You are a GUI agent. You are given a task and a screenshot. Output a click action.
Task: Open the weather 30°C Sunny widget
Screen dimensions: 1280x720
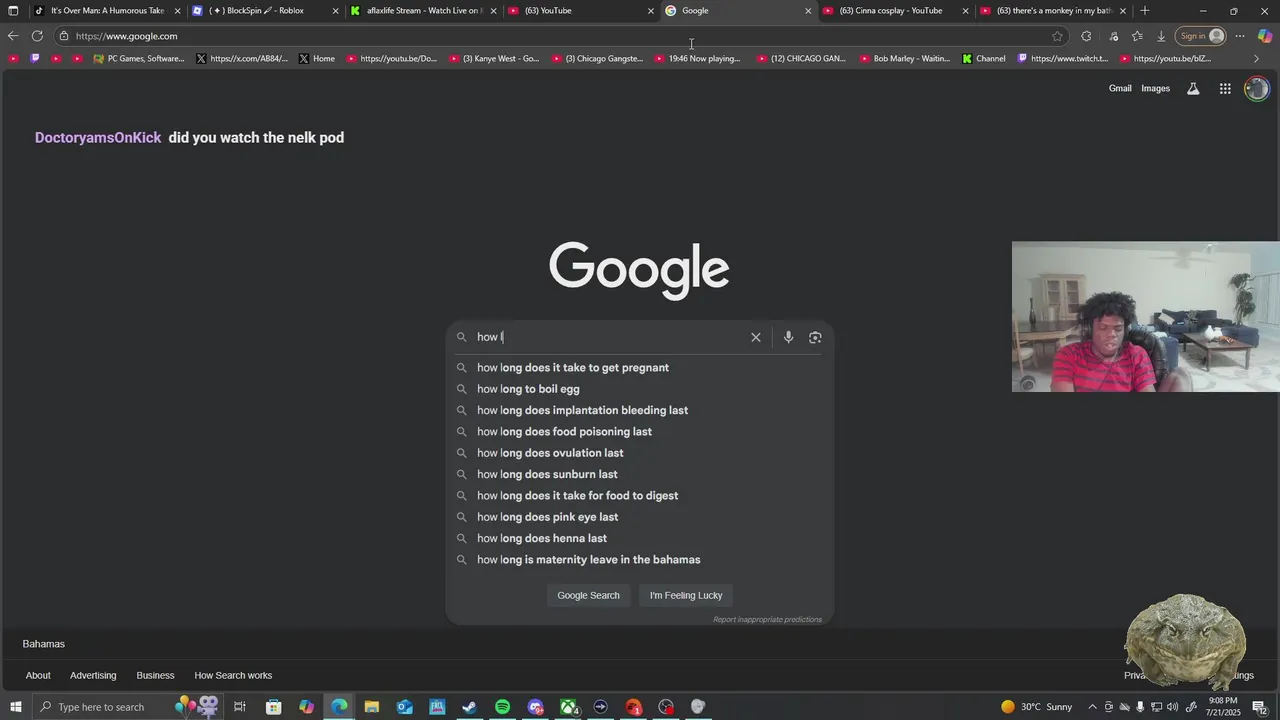(x=1036, y=707)
